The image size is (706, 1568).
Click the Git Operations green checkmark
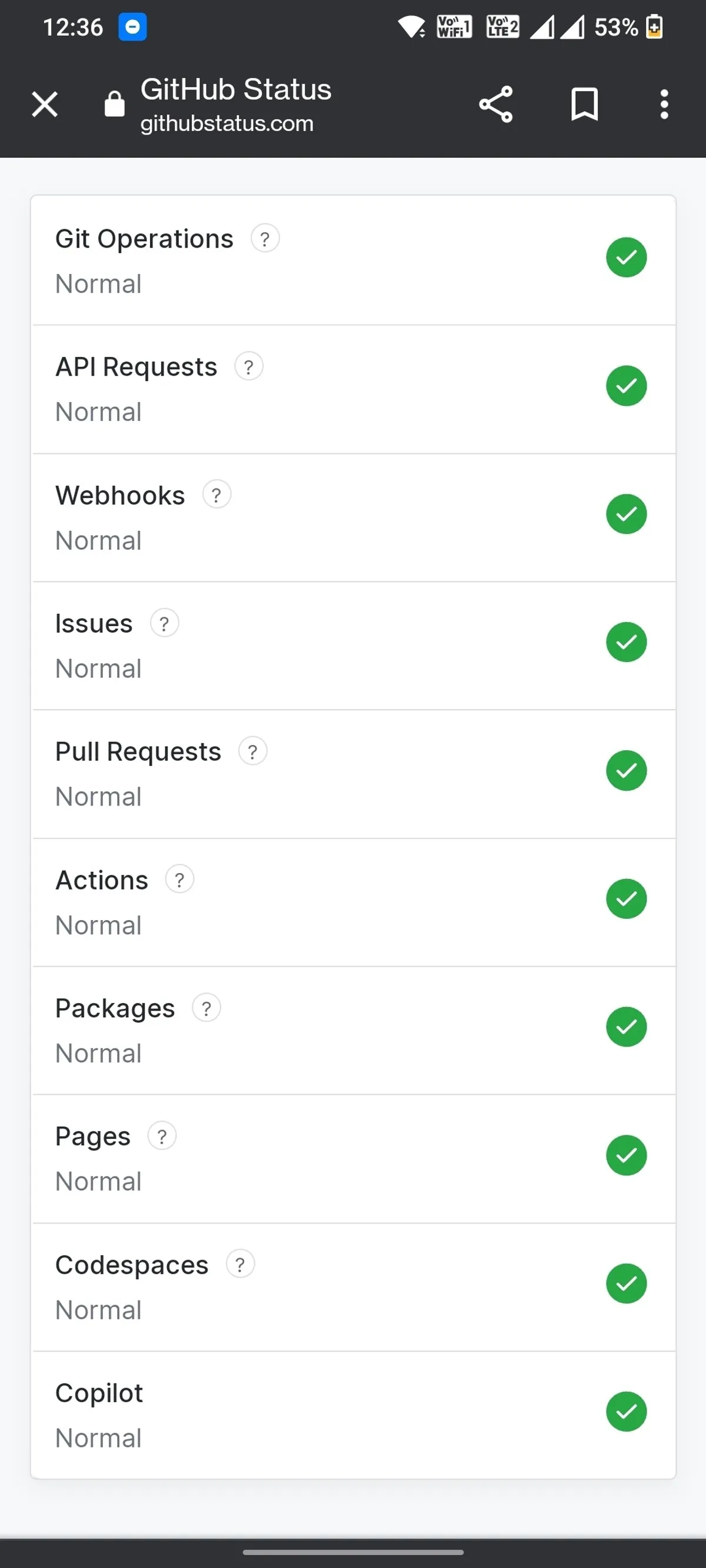click(625, 258)
